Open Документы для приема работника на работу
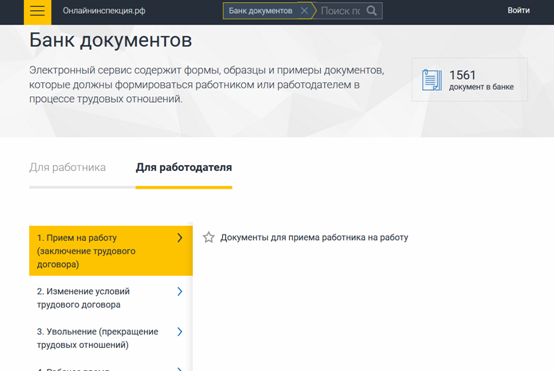This screenshot has height=376, width=555. 314,237
